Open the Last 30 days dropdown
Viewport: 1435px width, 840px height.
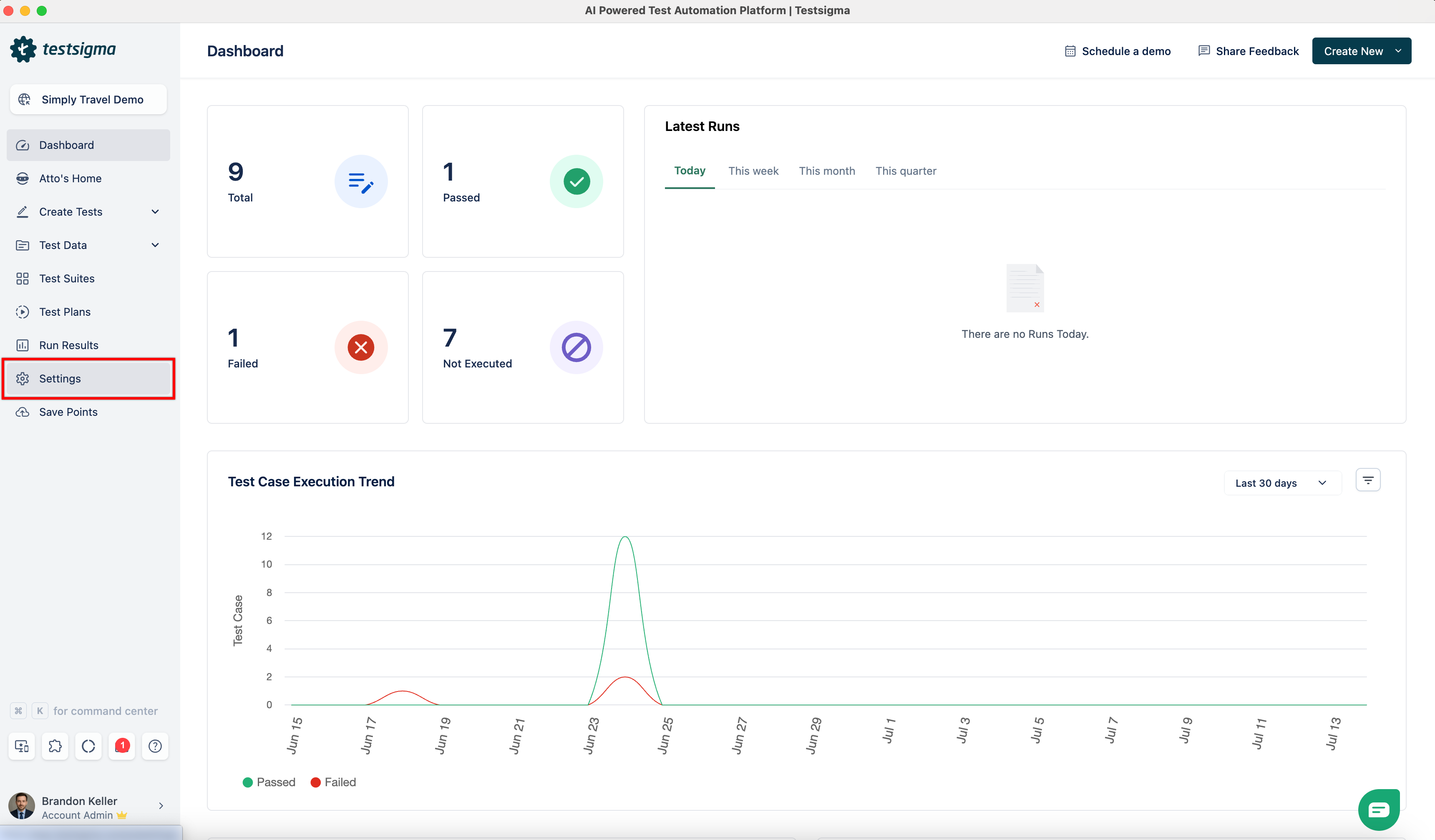coord(1281,483)
